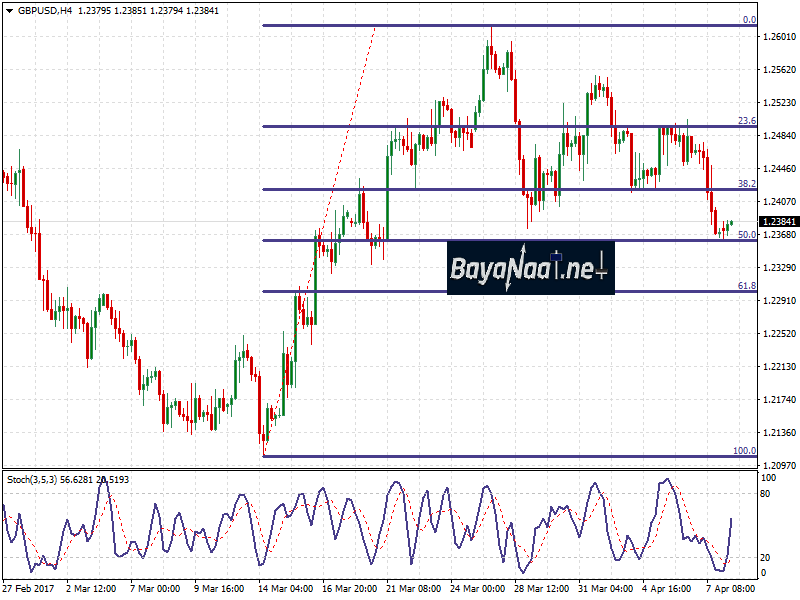Click the 27 Feb 2017 date label

click(28, 588)
